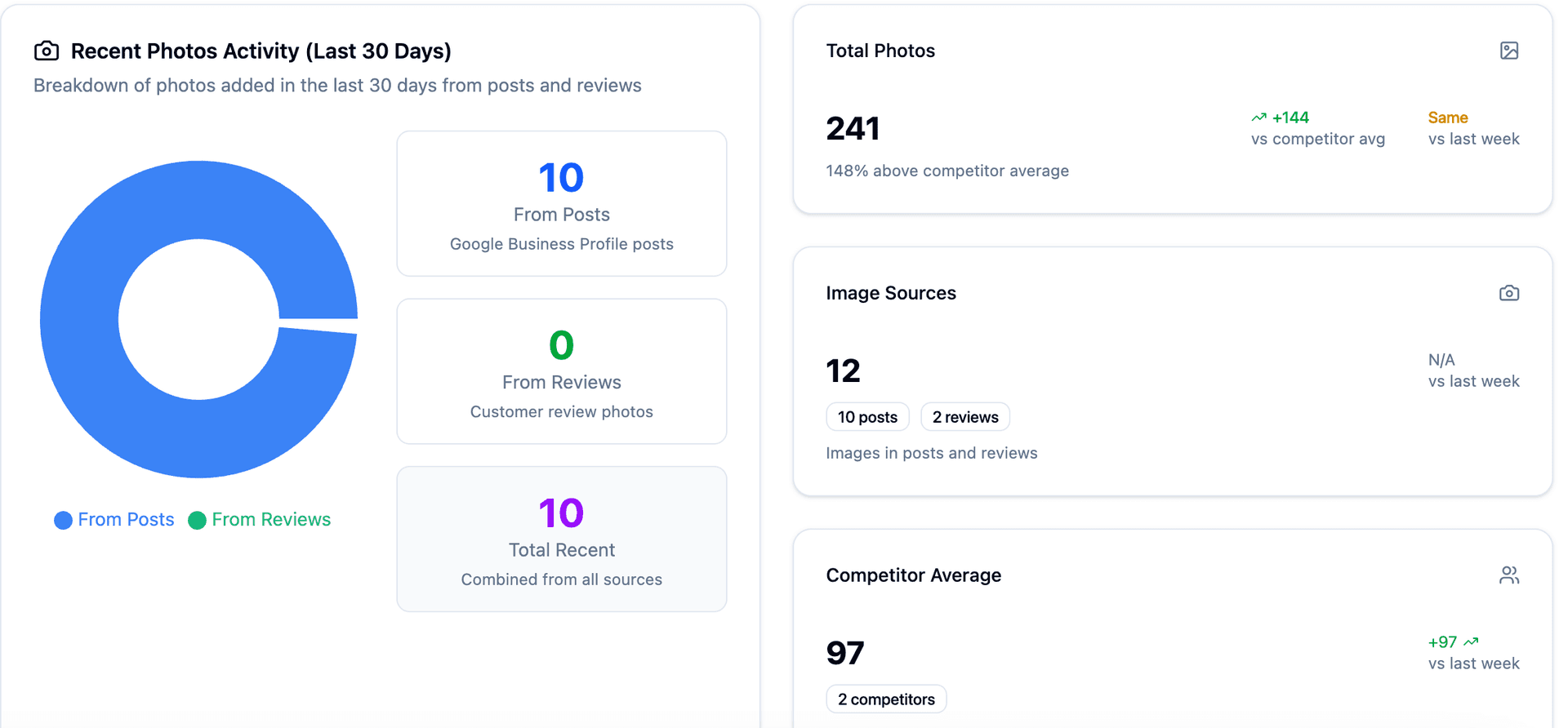Click the 'Breakdown of photos added' subtitle
This screenshot has height=728, width=1568.
337,86
